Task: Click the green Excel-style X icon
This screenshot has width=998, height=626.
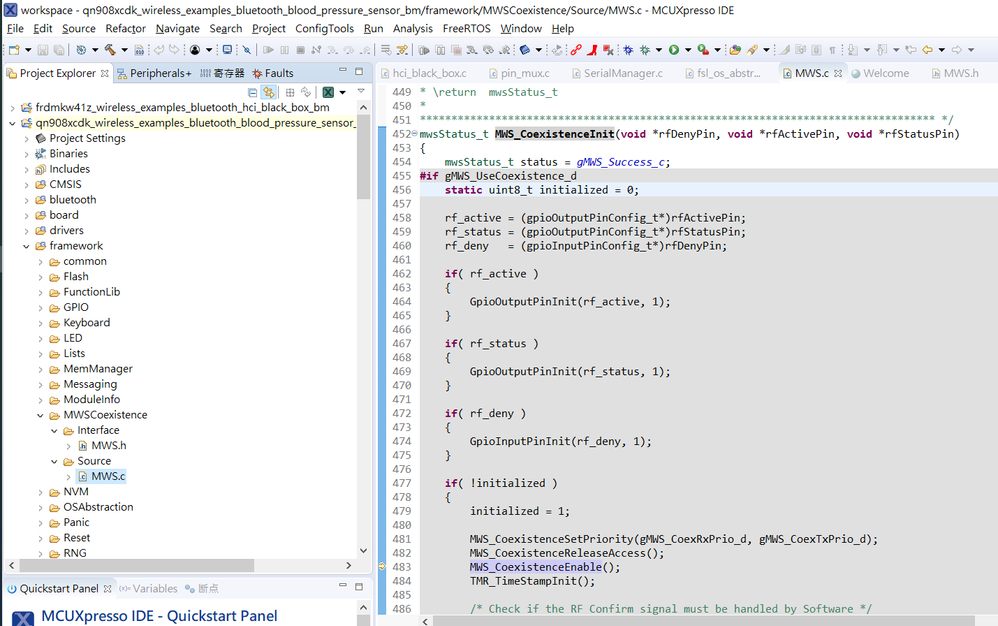Action: tap(328, 92)
